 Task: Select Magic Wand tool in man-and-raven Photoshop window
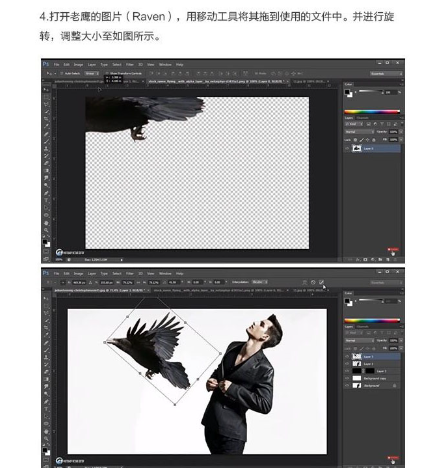(46, 320)
